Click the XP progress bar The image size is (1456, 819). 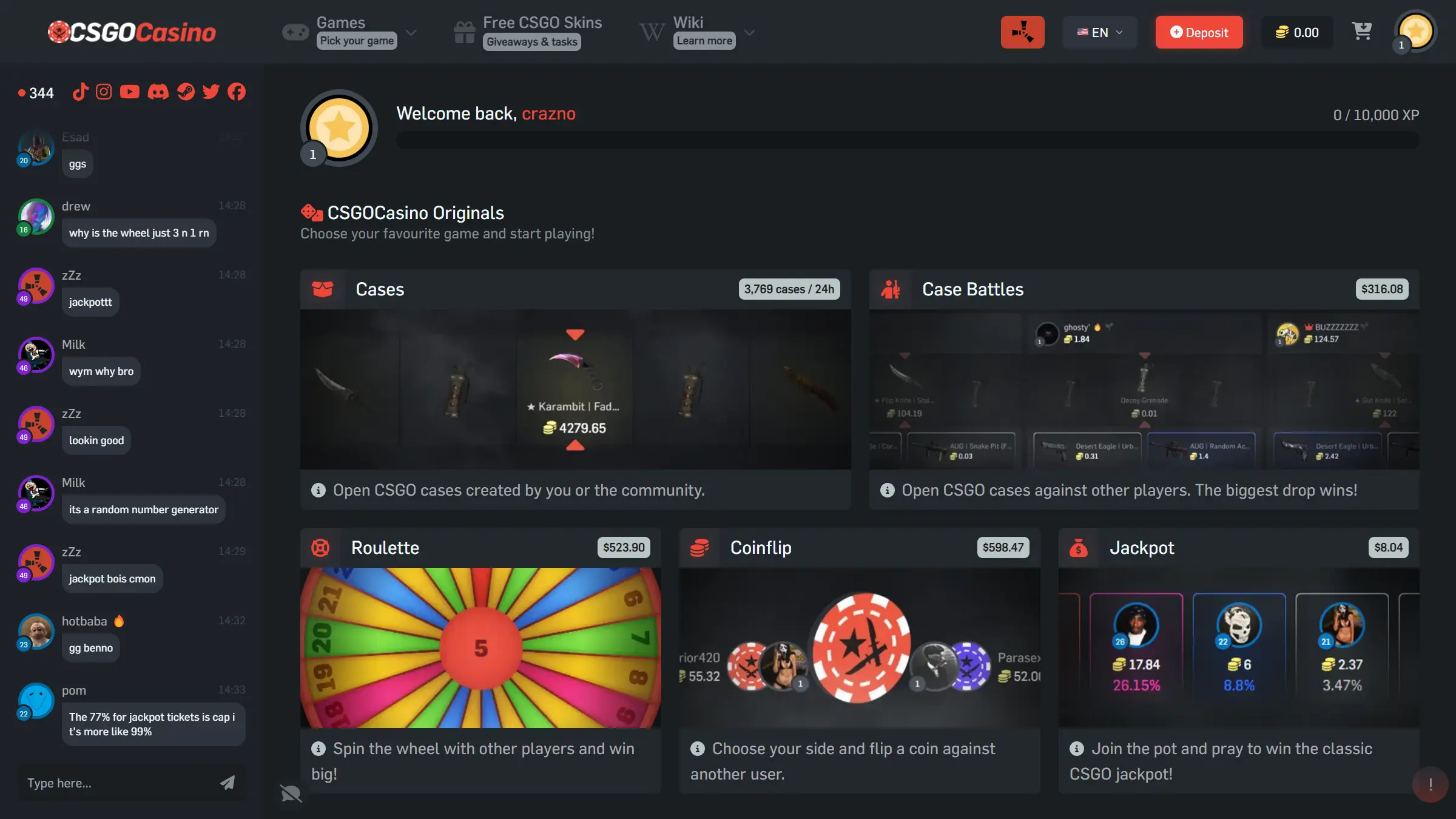point(908,140)
